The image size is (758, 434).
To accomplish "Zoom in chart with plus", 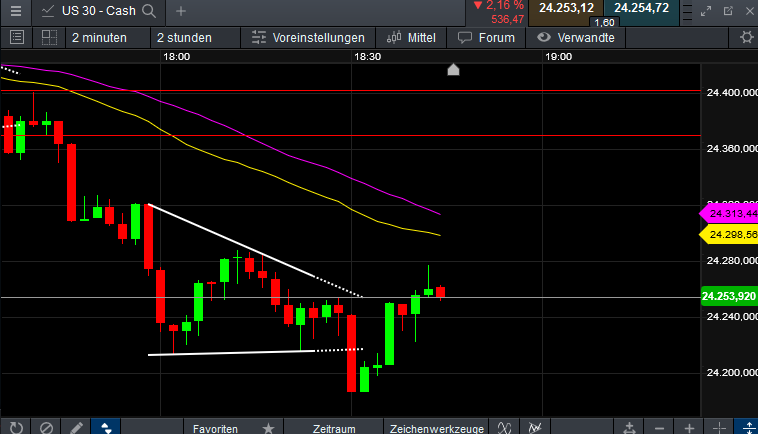I will [689, 428].
